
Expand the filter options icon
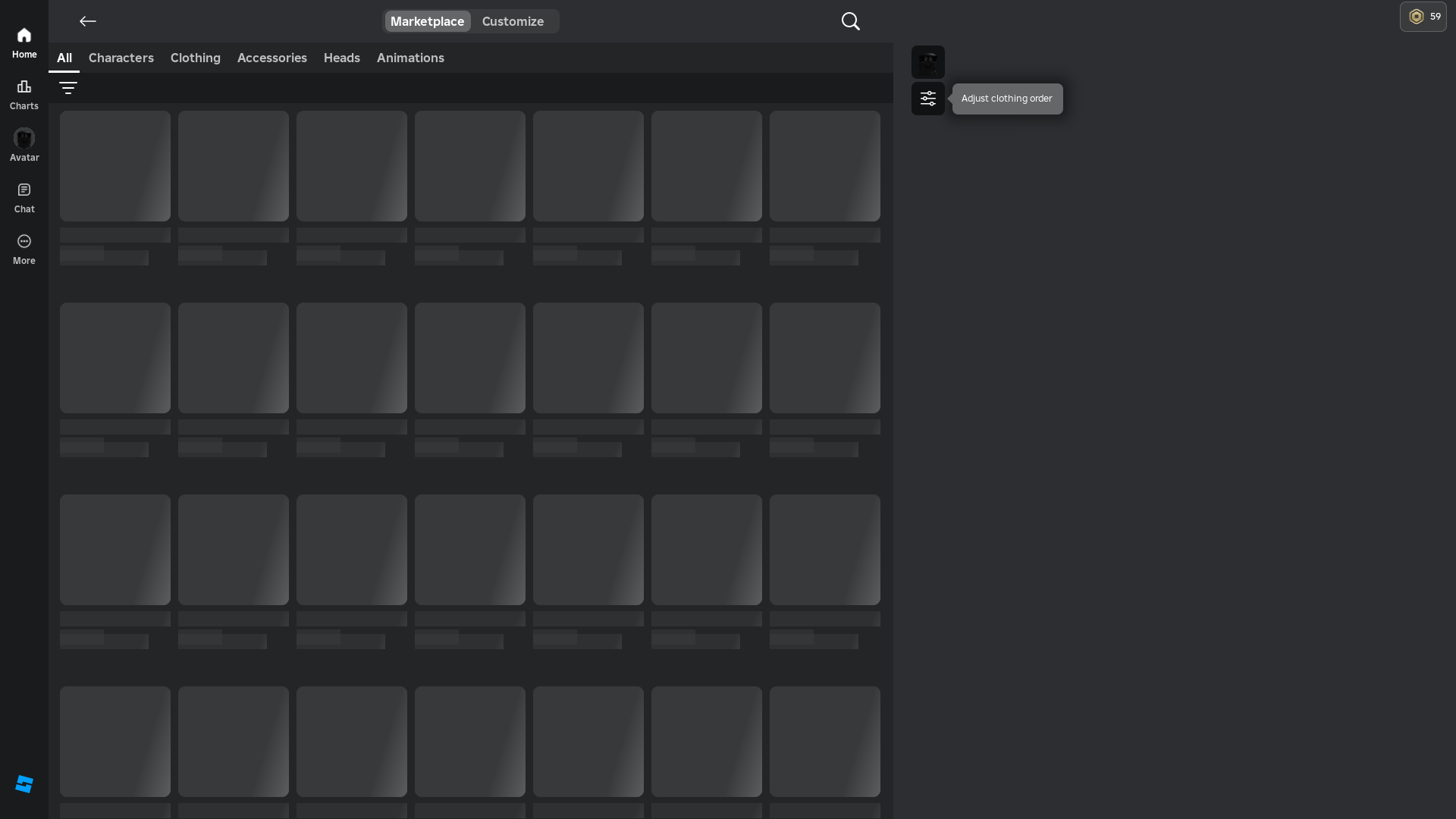(x=68, y=88)
